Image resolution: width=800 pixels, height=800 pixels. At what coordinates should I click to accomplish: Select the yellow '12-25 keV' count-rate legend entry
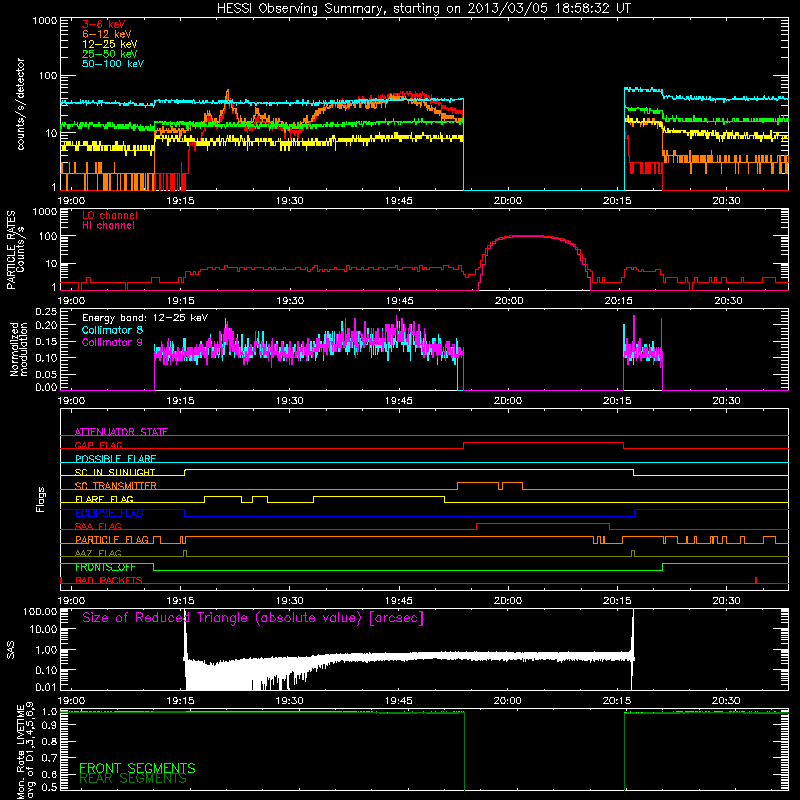pos(110,44)
